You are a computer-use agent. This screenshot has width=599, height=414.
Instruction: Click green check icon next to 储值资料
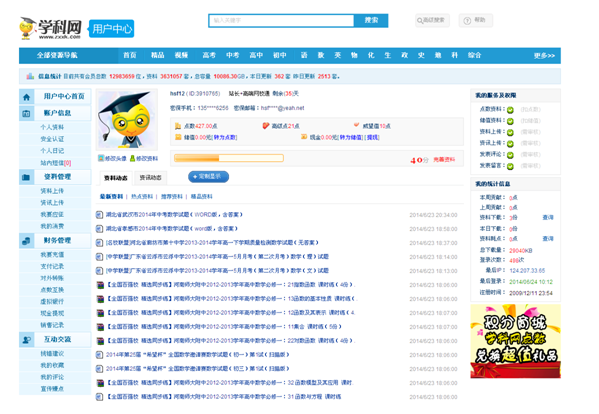[x=510, y=121]
